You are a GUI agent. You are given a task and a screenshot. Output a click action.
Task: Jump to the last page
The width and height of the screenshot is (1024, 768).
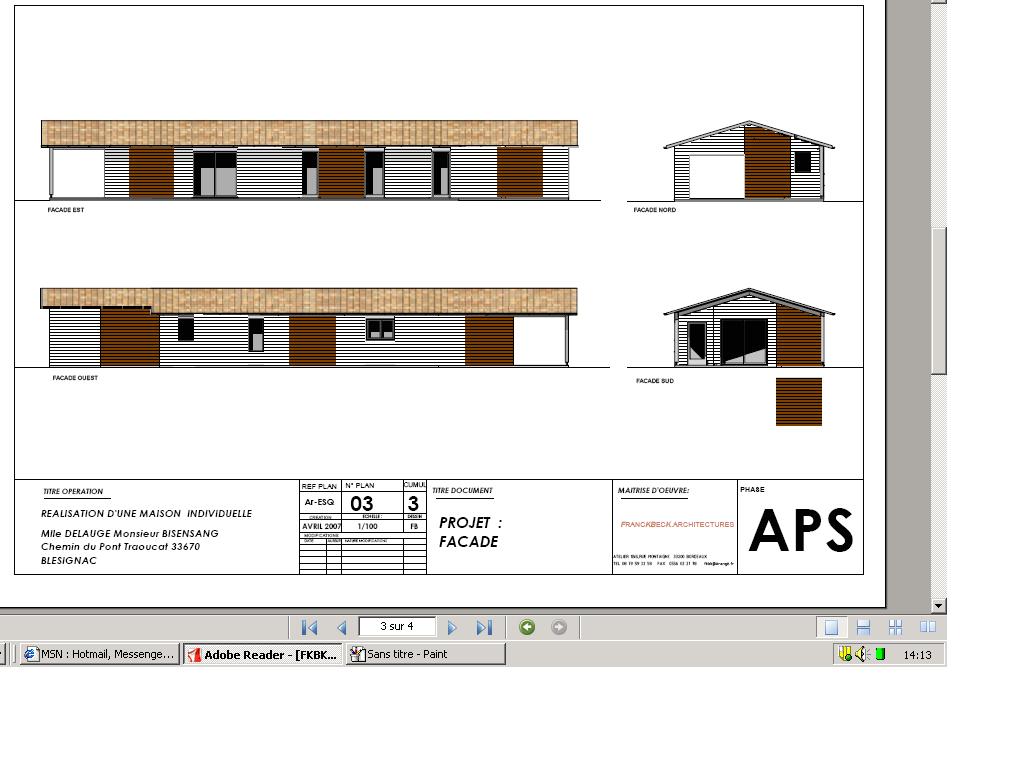click(484, 628)
